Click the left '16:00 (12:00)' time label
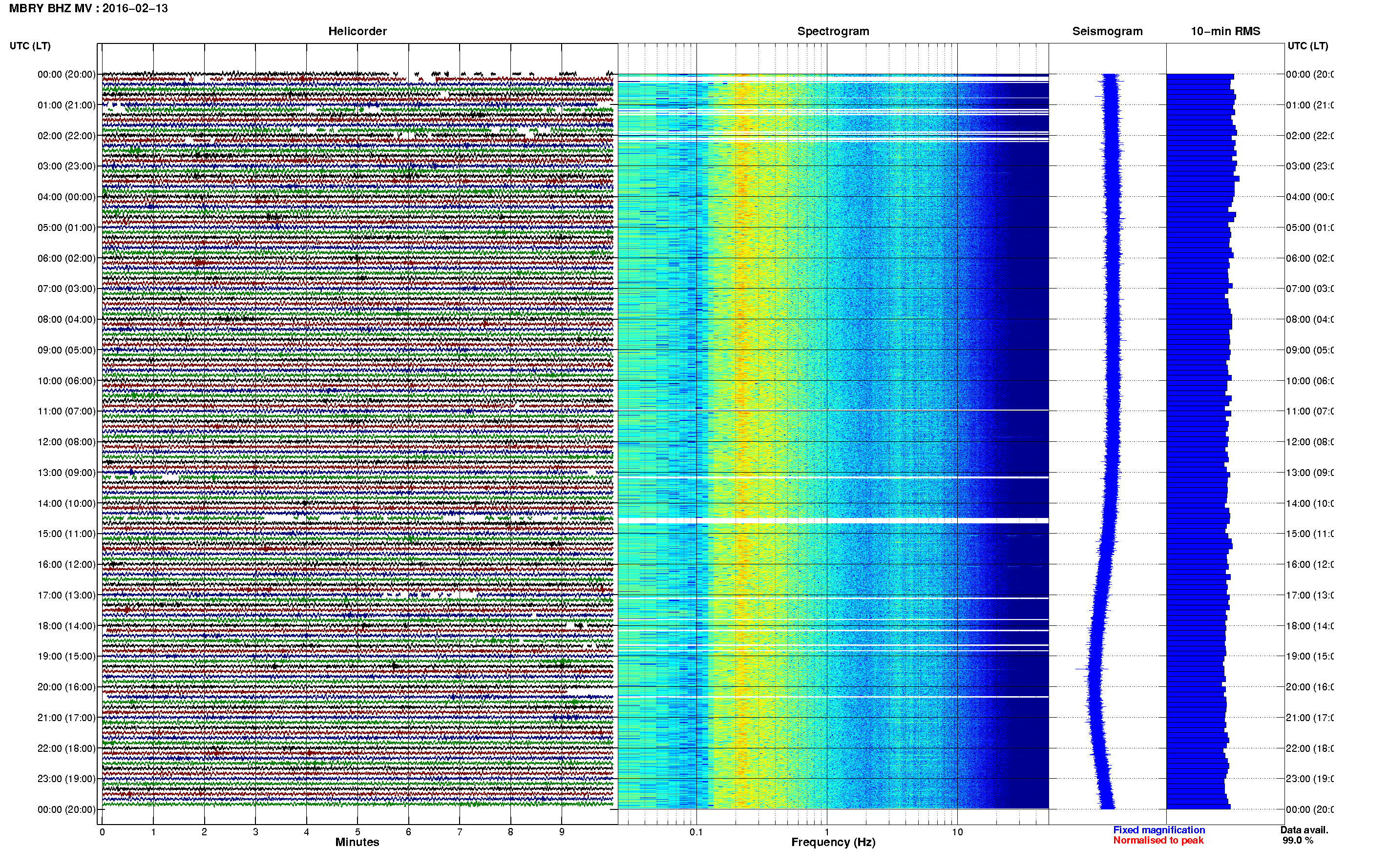Screen dimensions: 1389x868 pos(66,564)
